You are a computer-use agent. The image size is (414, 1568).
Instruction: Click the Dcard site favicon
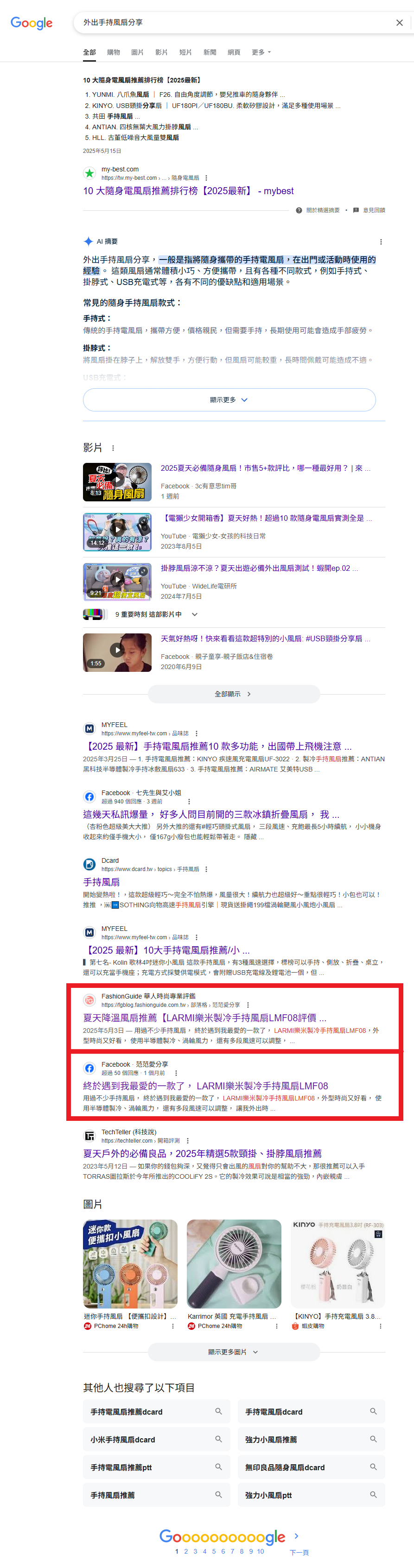pos(89,864)
